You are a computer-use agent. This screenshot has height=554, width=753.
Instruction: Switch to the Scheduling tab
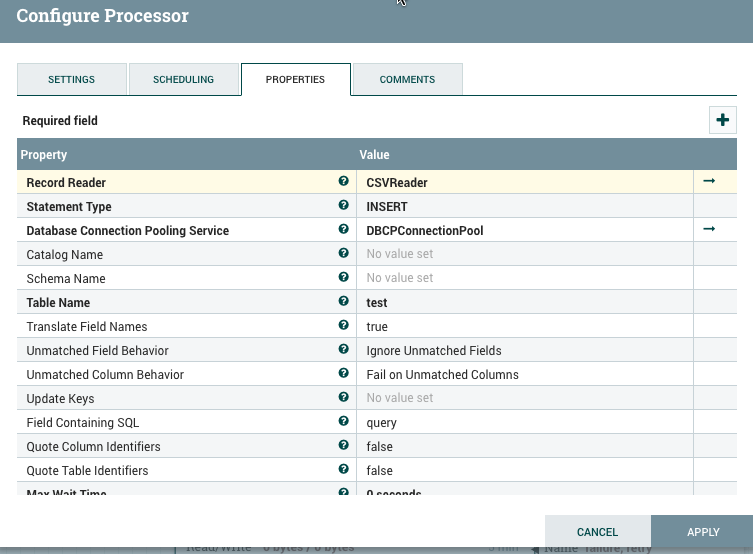[184, 80]
